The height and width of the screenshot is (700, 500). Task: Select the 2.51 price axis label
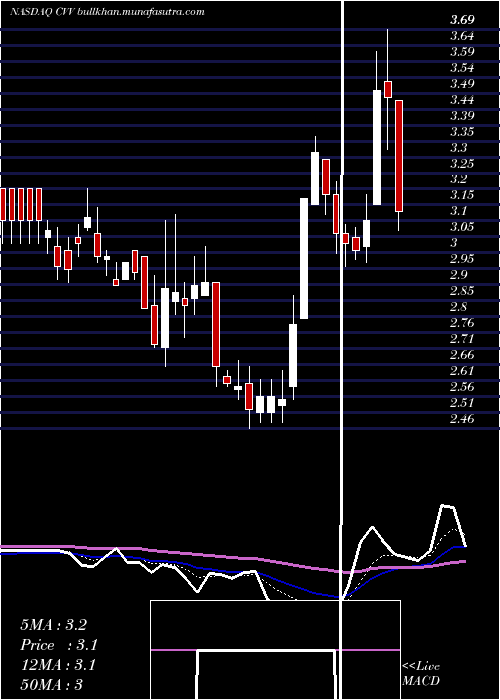click(462, 403)
